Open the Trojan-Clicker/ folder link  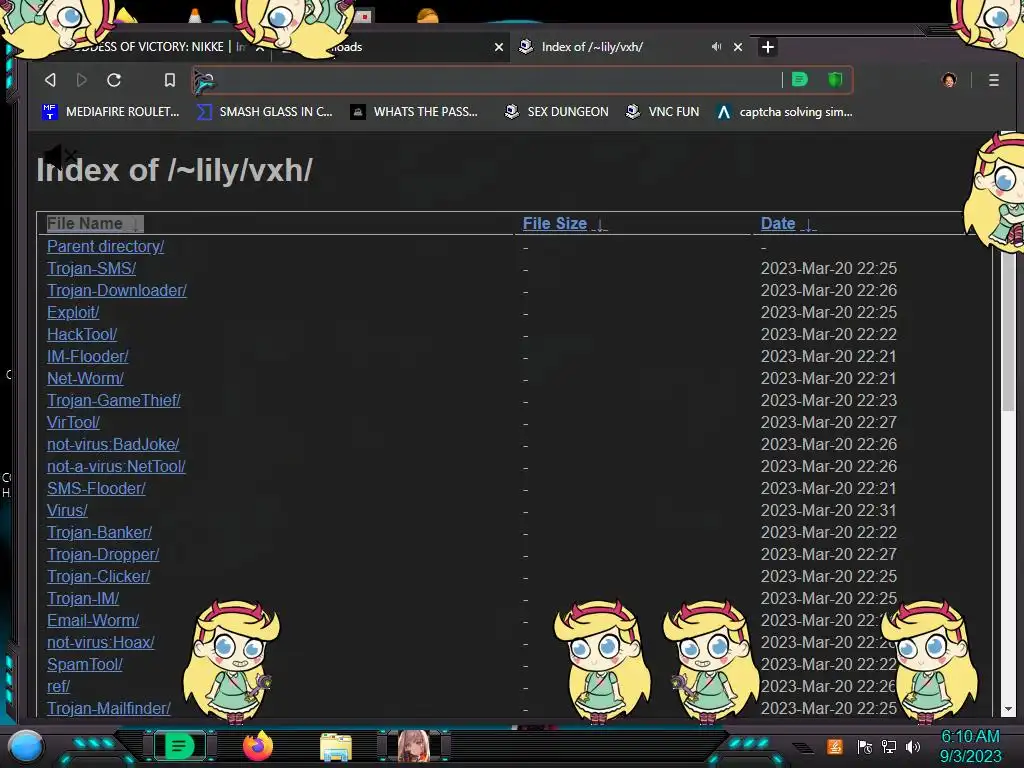(99, 577)
